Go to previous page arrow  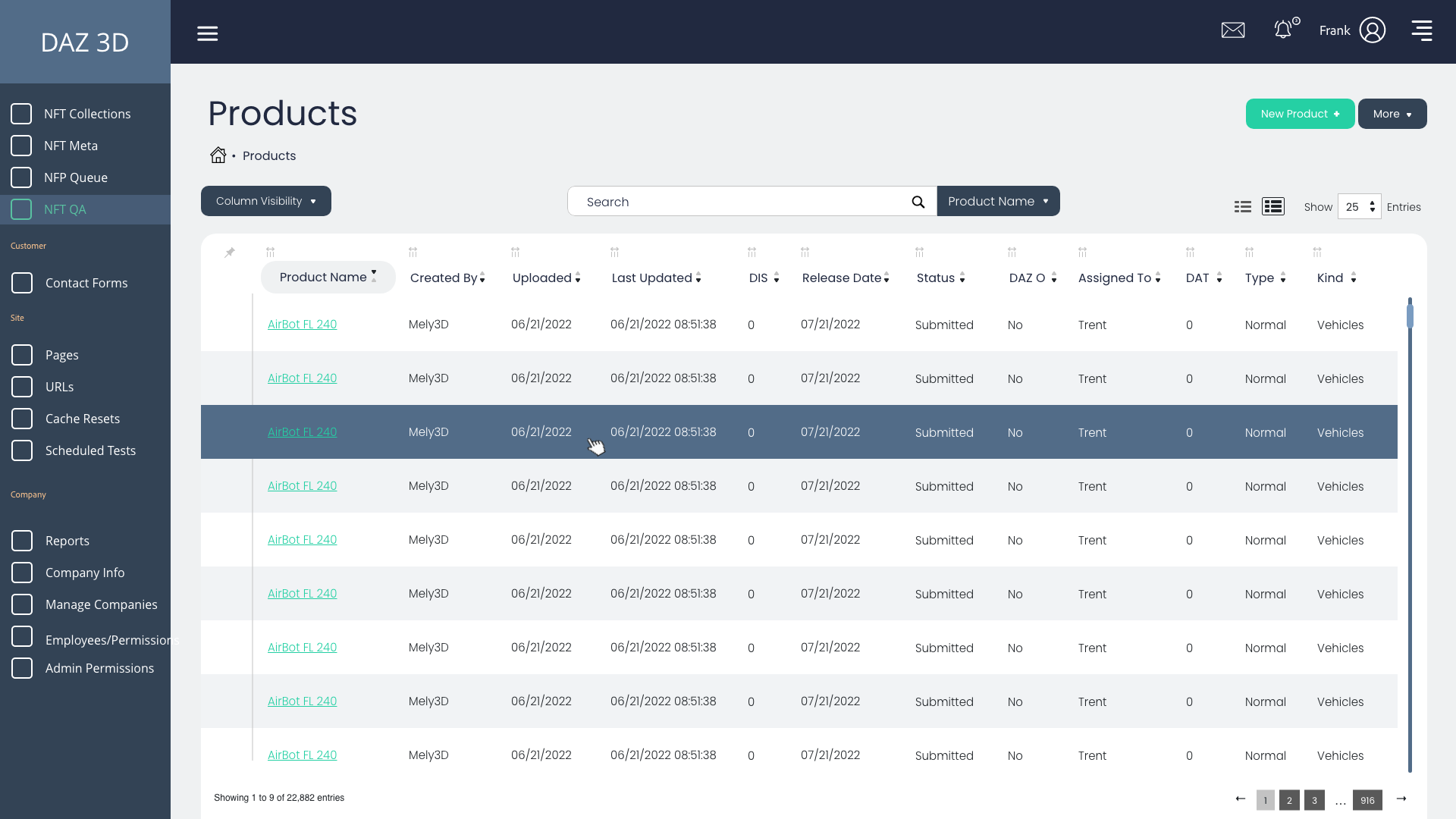click(x=1240, y=799)
